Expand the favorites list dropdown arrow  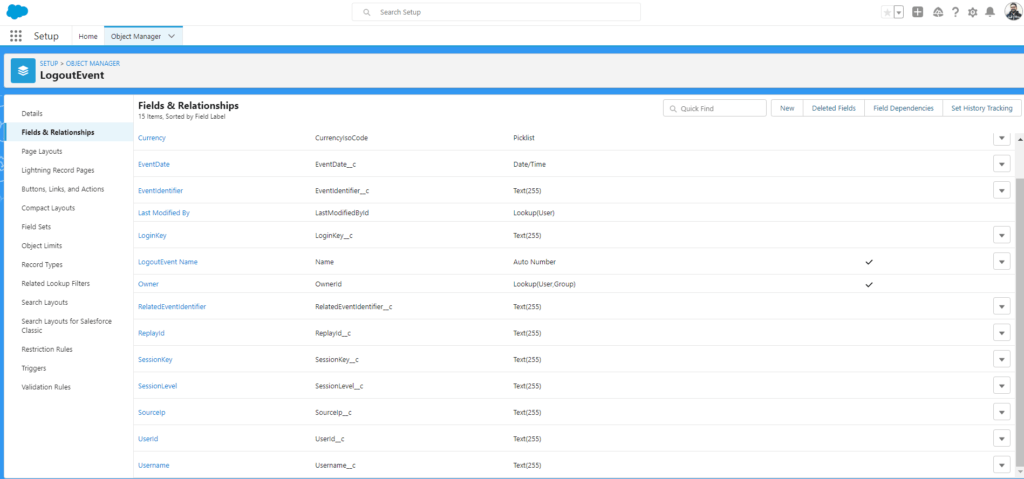899,12
